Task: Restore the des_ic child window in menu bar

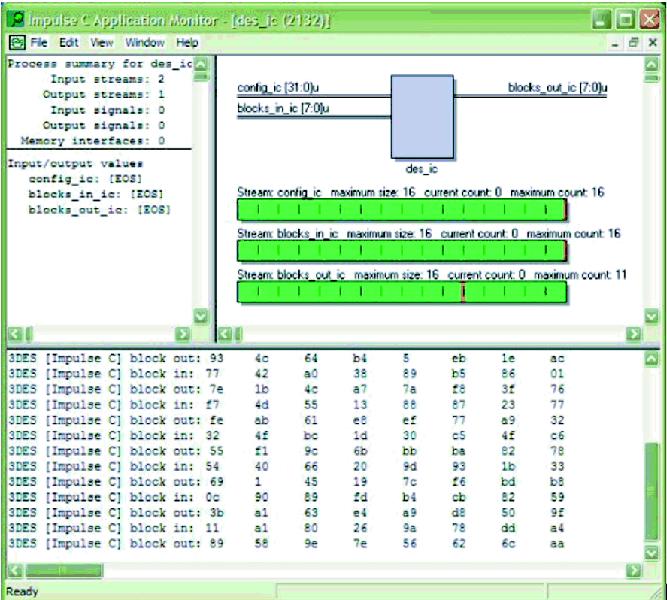Action: (x=634, y=43)
